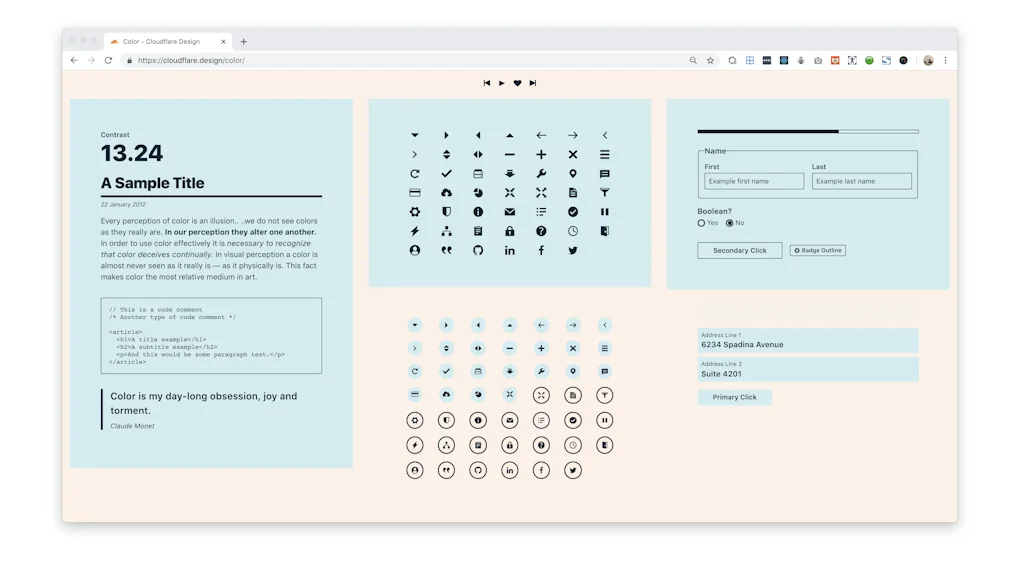Reload the page from the browser toolbar
The height and width of the screenshot is (575, 1024).
[108, 60]
